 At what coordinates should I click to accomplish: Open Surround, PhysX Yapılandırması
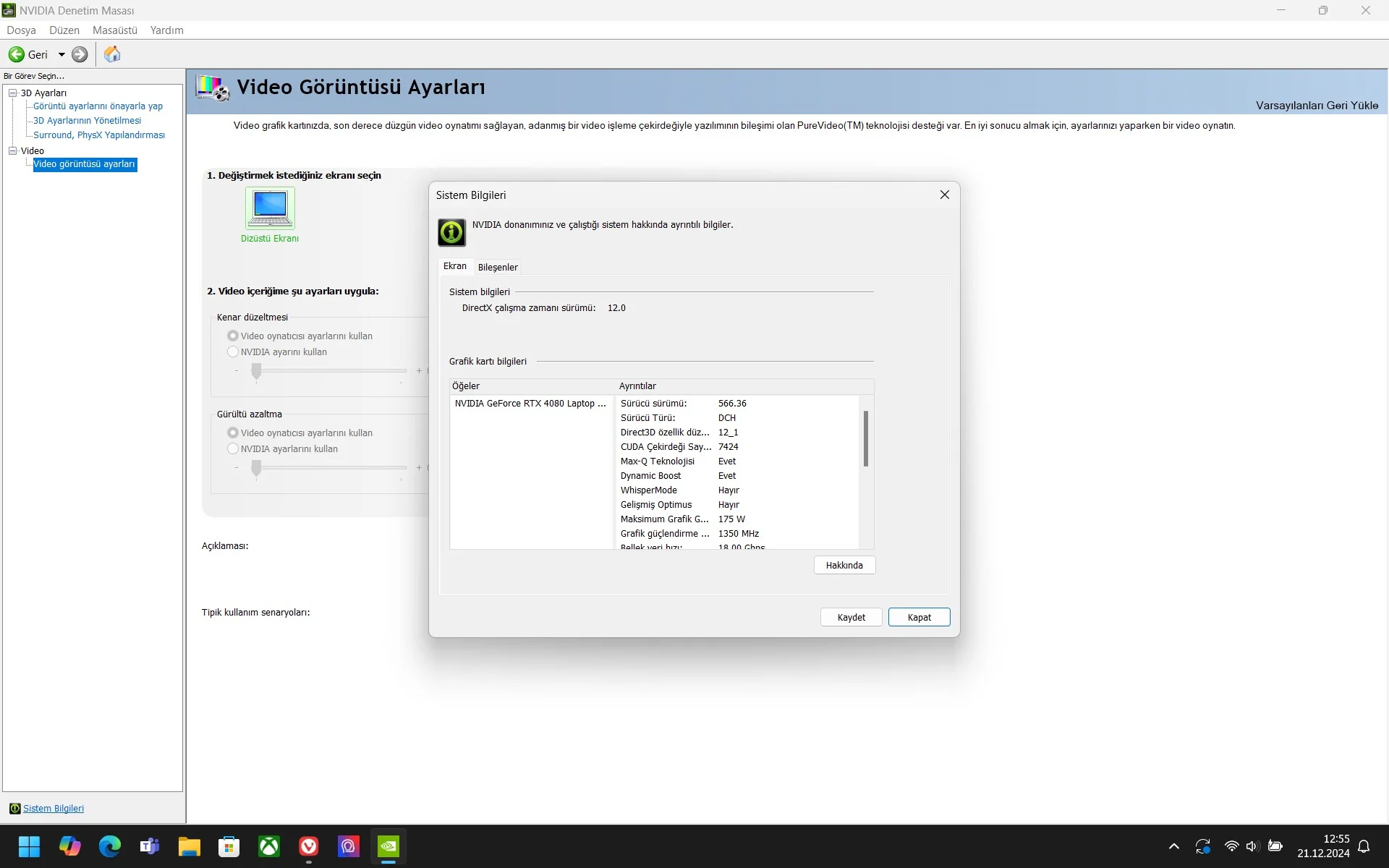point(99,135)
